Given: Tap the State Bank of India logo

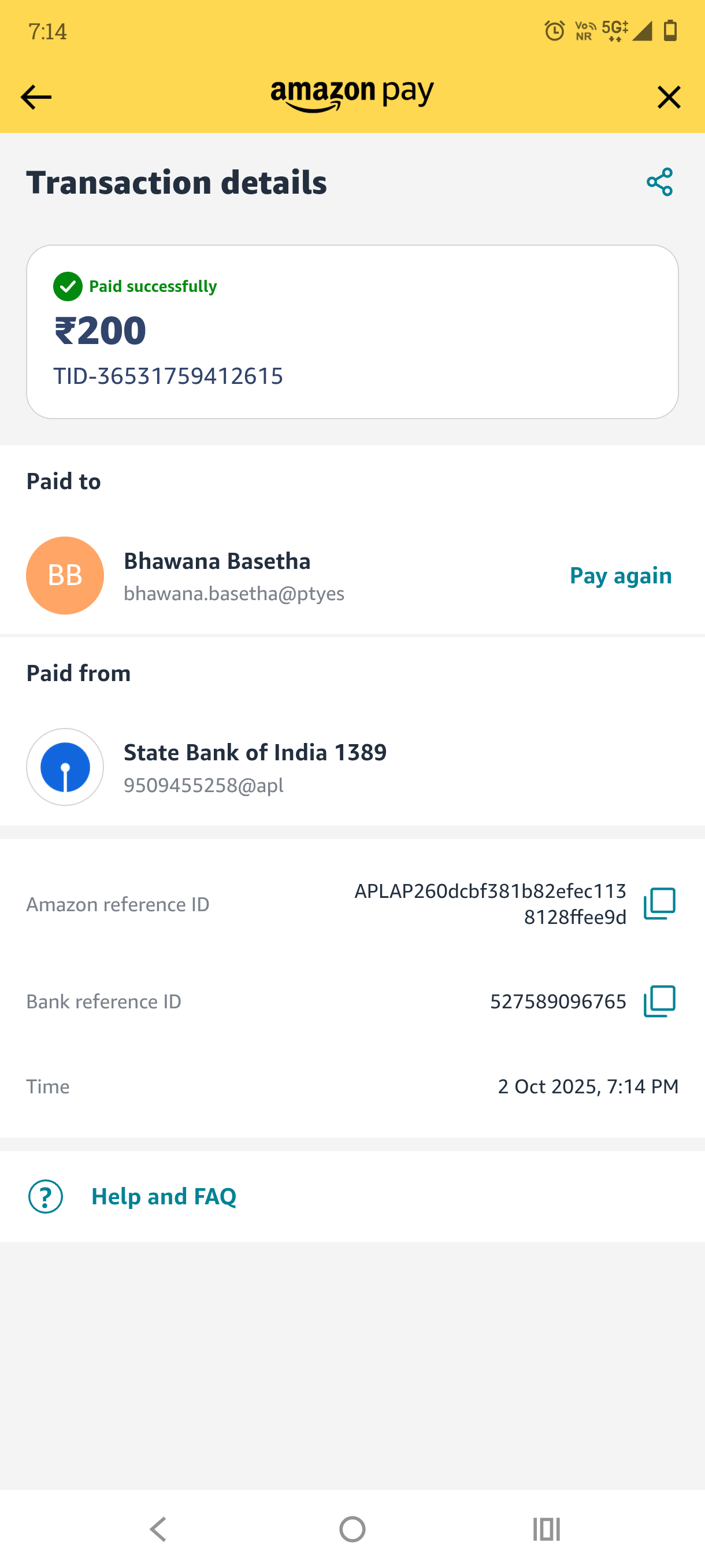Looking at the screenshot, I should (65, 767).
